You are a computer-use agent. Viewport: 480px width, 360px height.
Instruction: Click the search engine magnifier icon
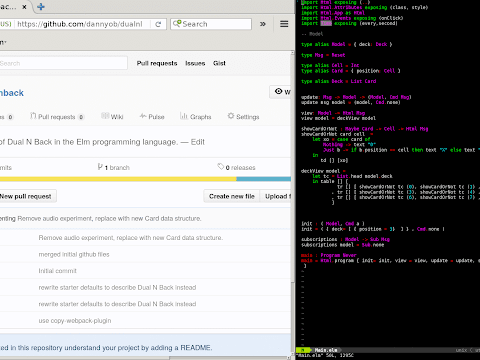coord(177,23)
